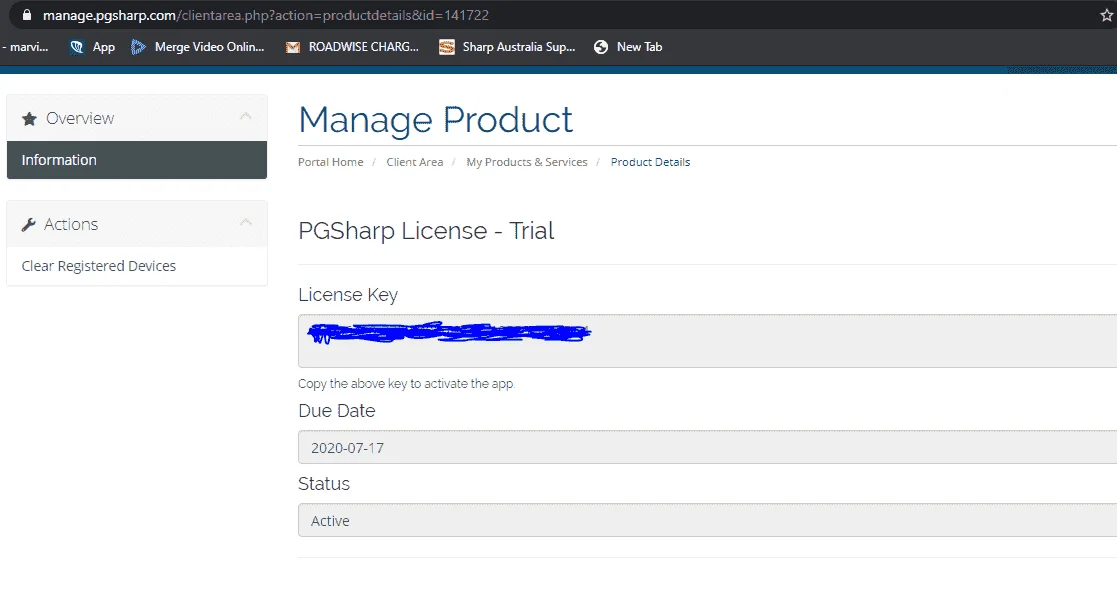Viewport: 1117px width, 615px height.
Task: Click the lock icon in address bar
Action: coord(27,15)
